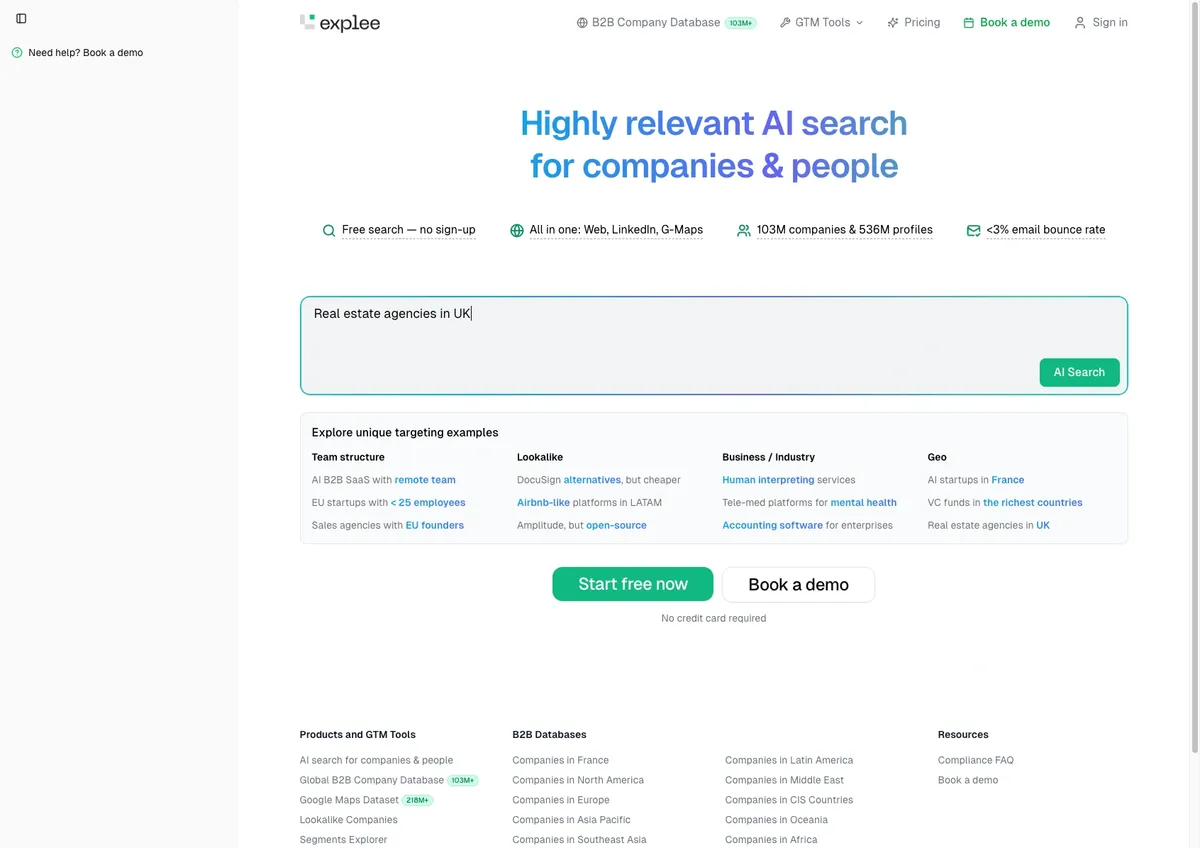Click the user icon beside Sign in
The height and width of the screenshot is (848, 1200).
pyautogui.click(x=1080, y=22)
